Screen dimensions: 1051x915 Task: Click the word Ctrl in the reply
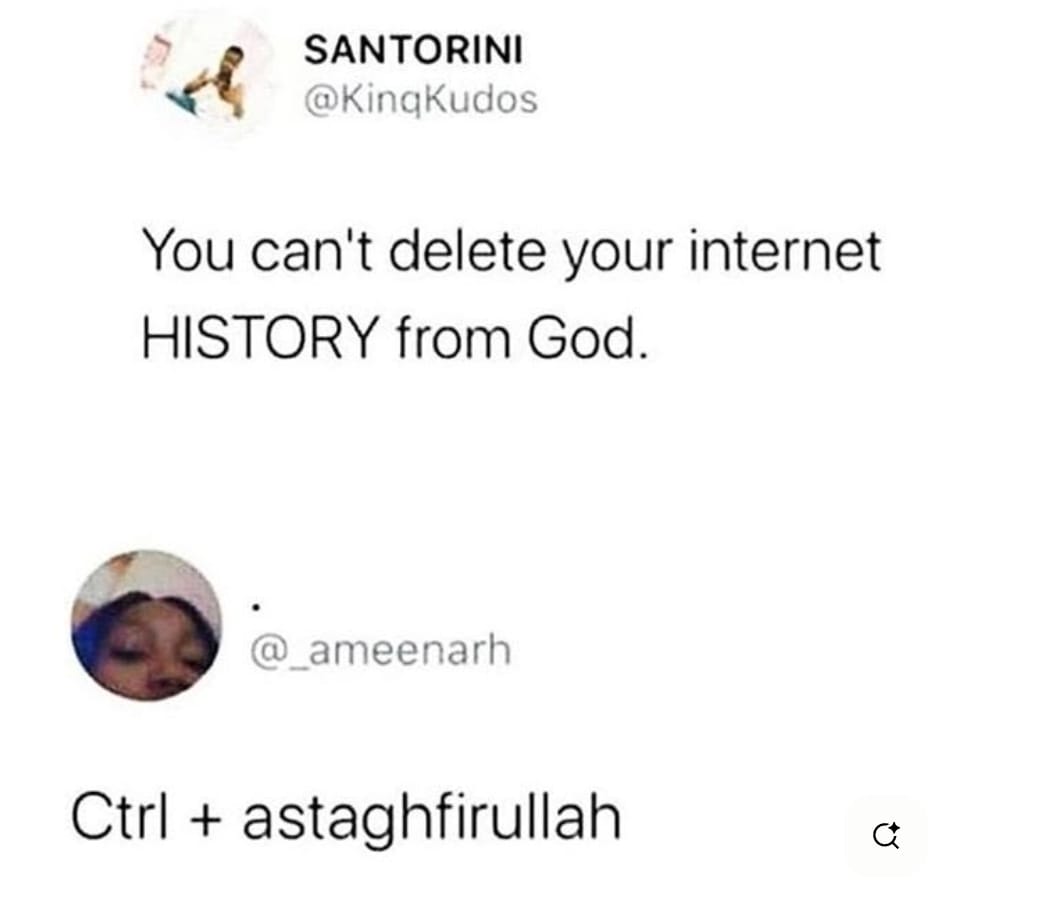pyautogui.click(x=119, y=816)
